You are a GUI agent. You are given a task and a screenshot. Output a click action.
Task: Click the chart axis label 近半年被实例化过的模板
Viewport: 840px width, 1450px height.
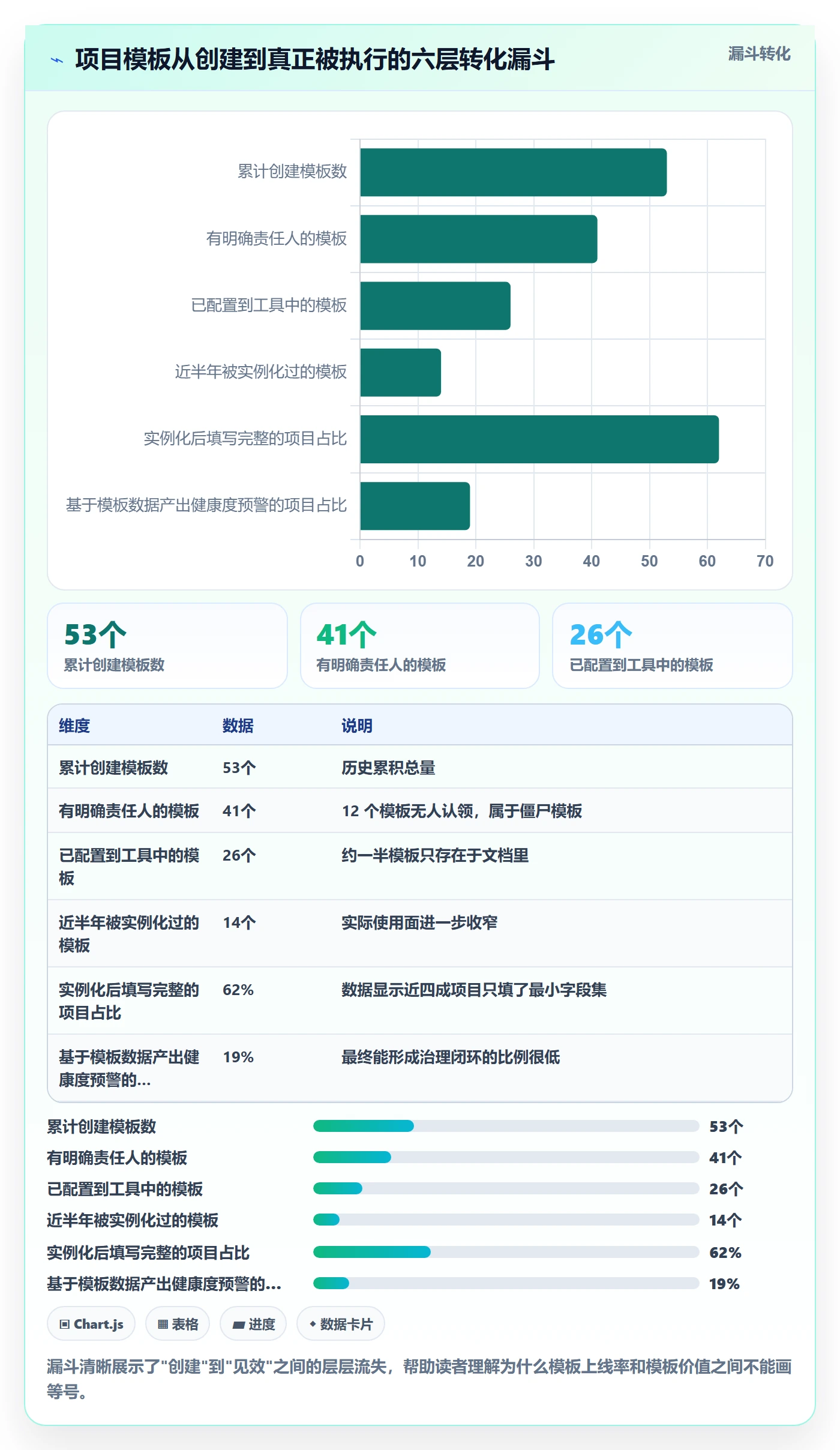point(261,372)
